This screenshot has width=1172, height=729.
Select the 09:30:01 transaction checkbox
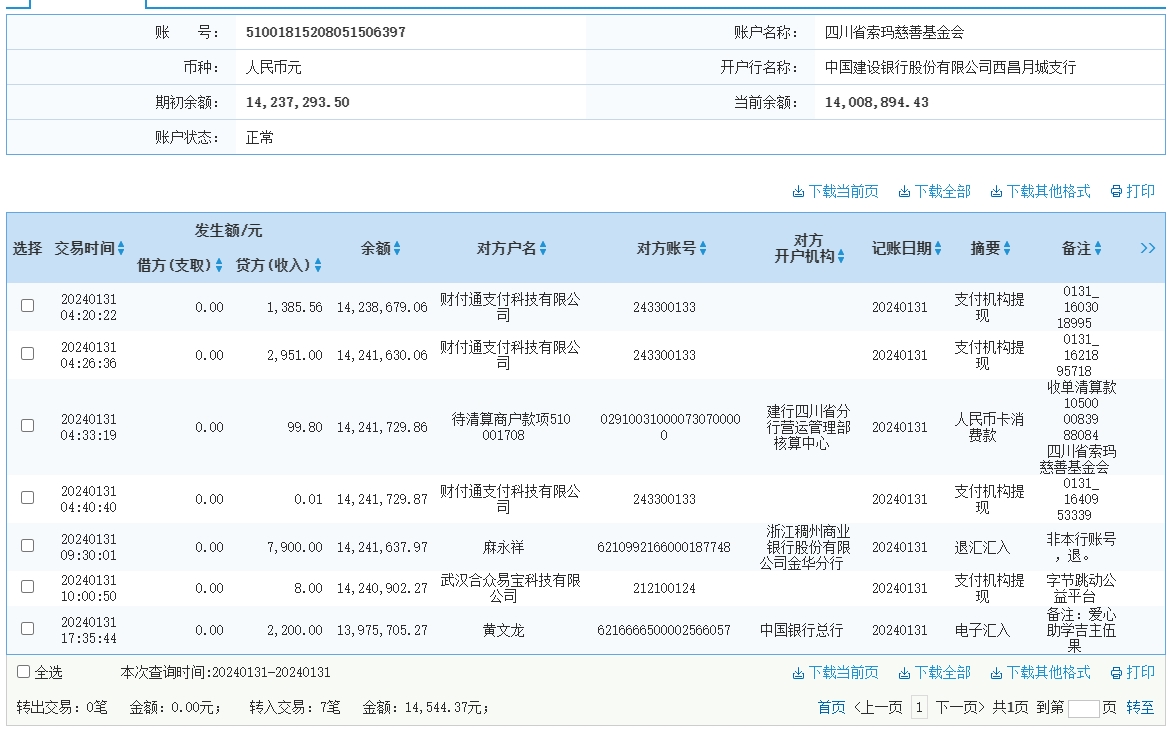click(28, 546)
